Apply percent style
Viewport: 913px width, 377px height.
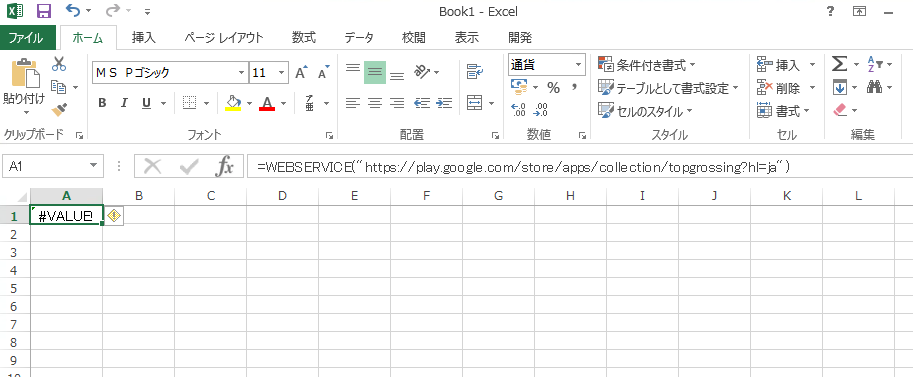(553, 88)
